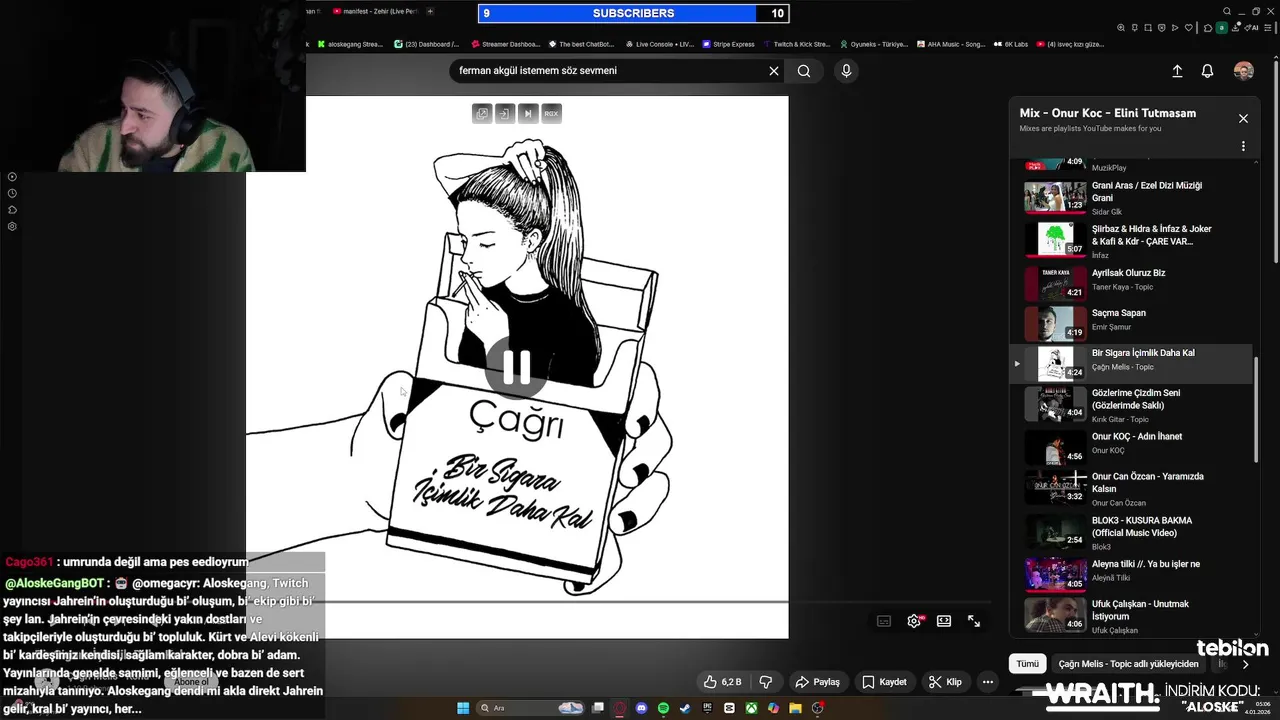Open the Mix playlist three-dot menu
Viewport: 1280px width, 720px height.
pos(1243,146)
